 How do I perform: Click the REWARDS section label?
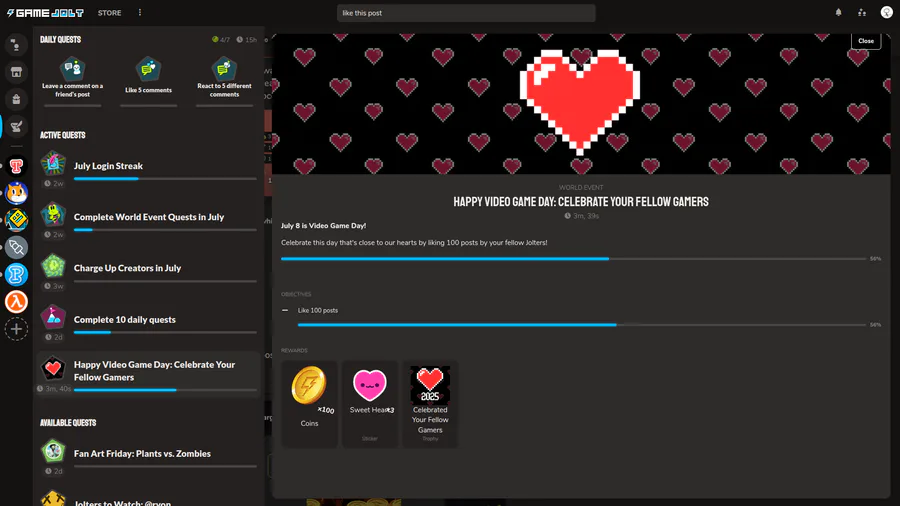click(294, 351)
